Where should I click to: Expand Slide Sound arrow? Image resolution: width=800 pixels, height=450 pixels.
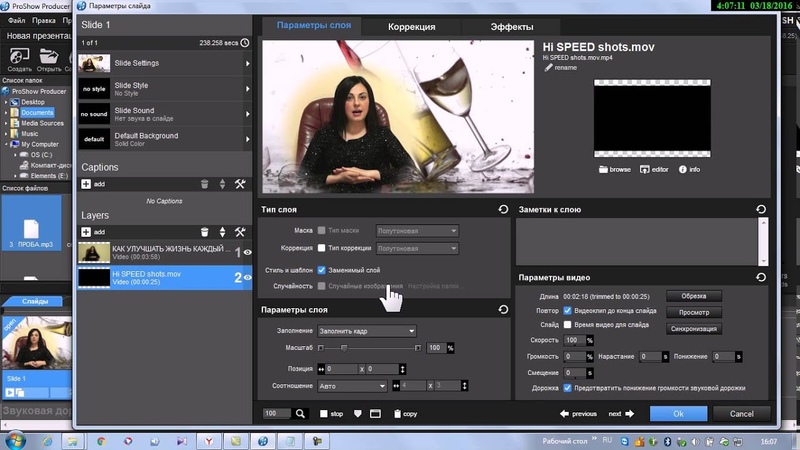pyautogui.click(x=247, y=114)
